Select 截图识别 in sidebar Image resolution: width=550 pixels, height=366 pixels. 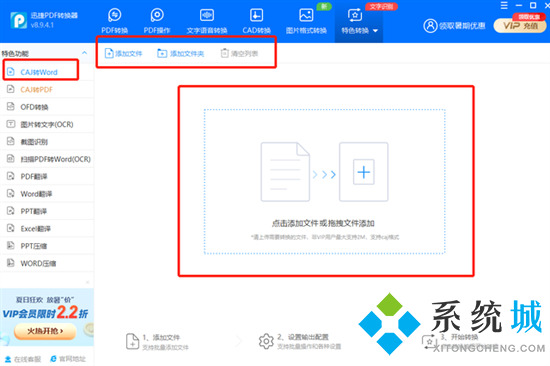(x=47, y=142)
